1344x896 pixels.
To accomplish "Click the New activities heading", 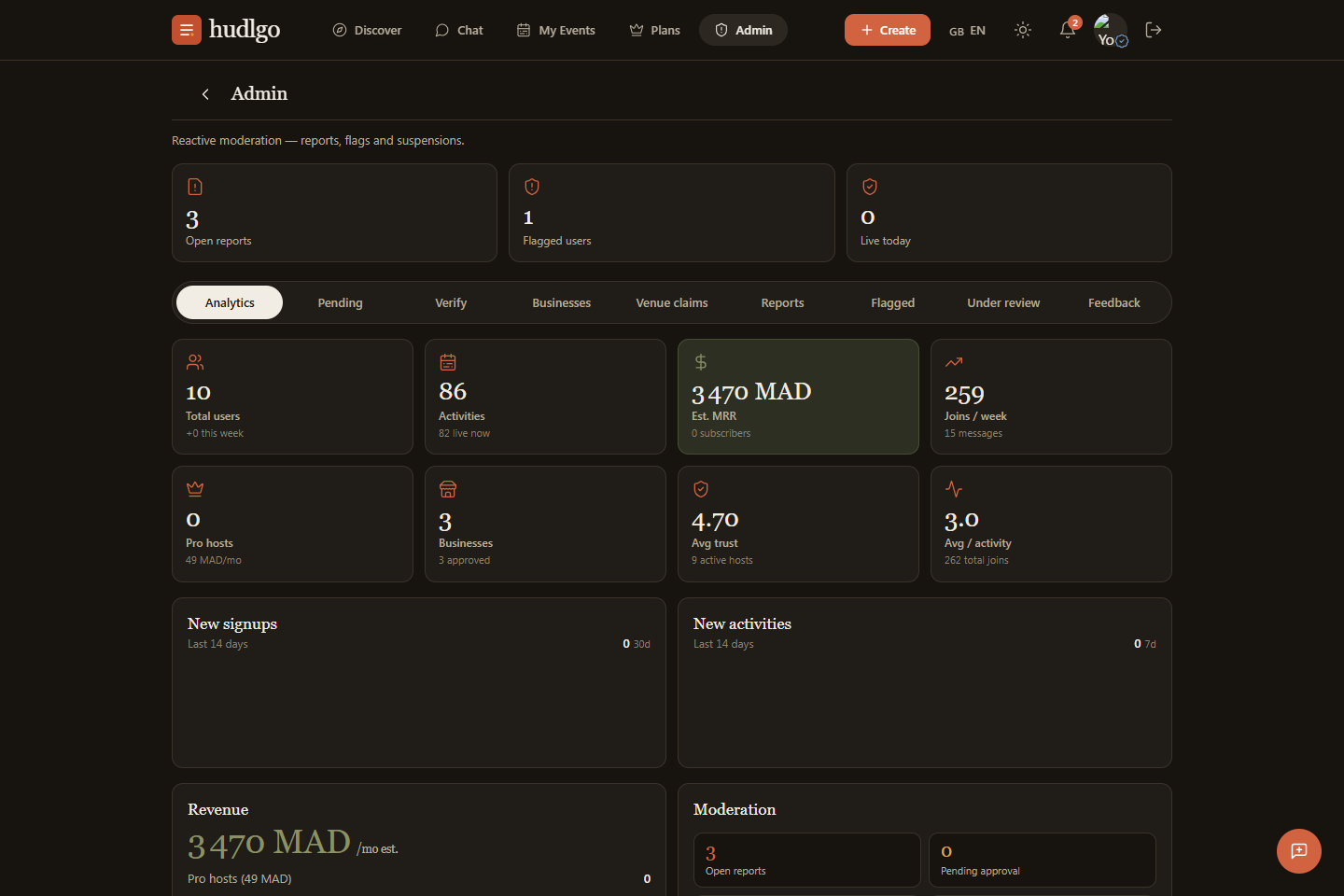I will coord(742,623).
